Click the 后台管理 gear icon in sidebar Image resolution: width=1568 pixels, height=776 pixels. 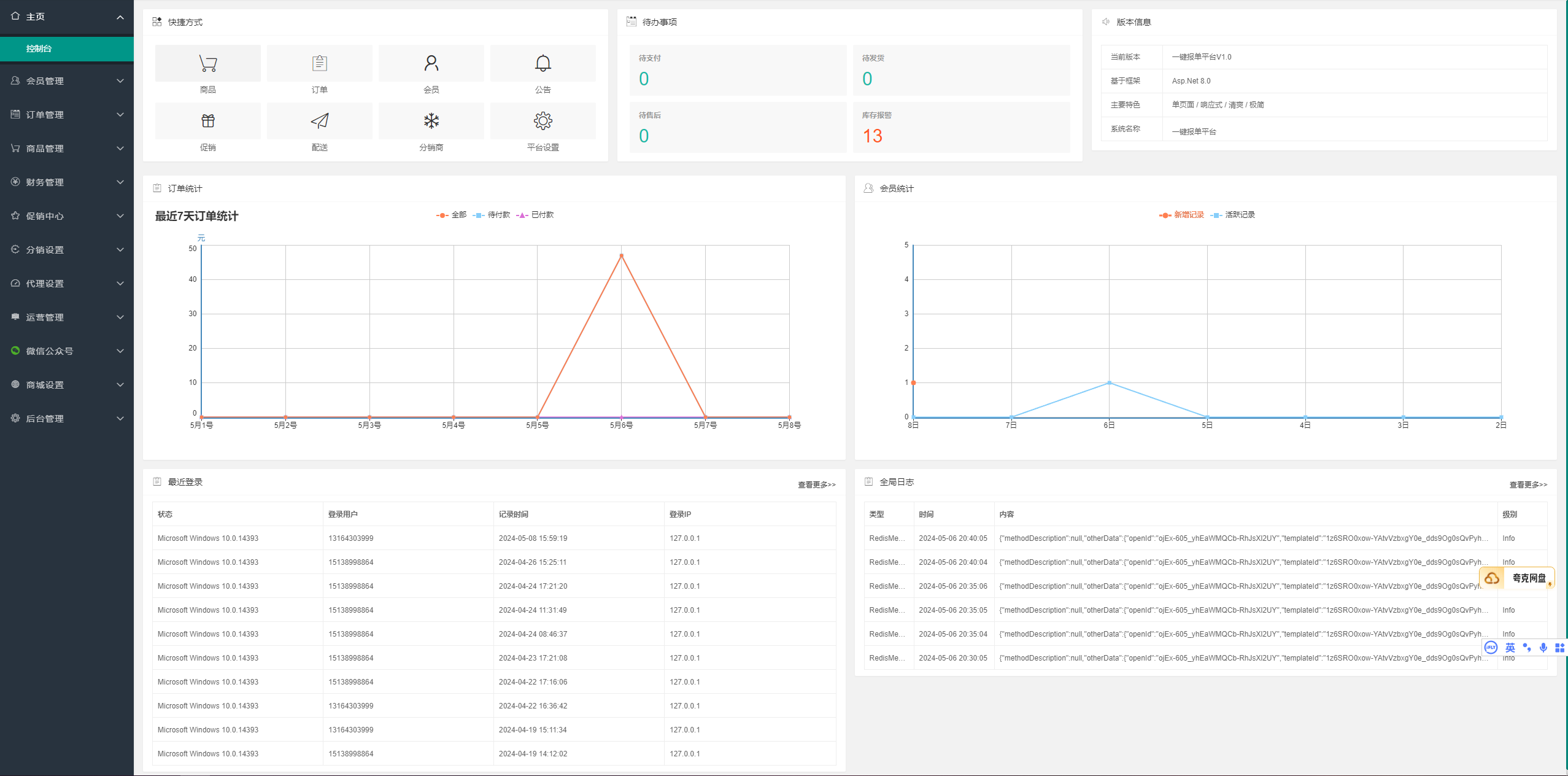tap(15, 418)
